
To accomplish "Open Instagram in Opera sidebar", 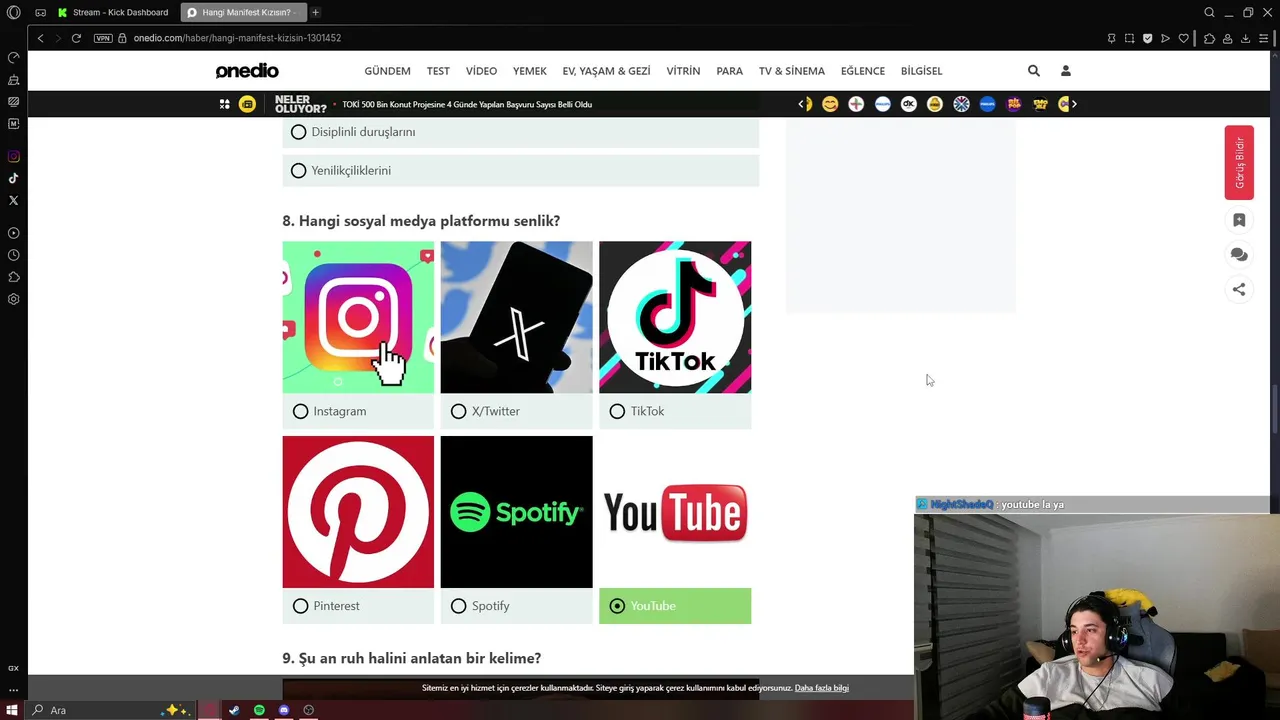I will pos(13,156).
